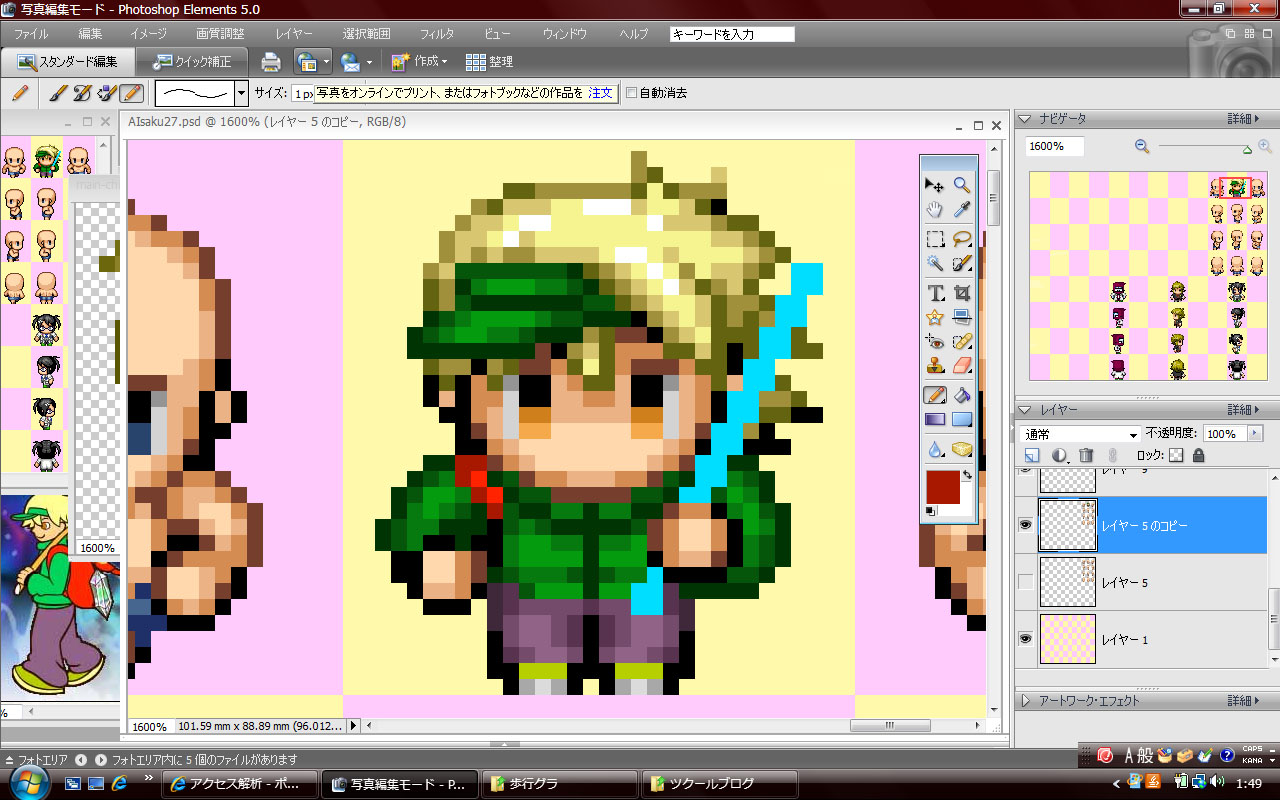Activate the Lasso tool

click(962, 239)
